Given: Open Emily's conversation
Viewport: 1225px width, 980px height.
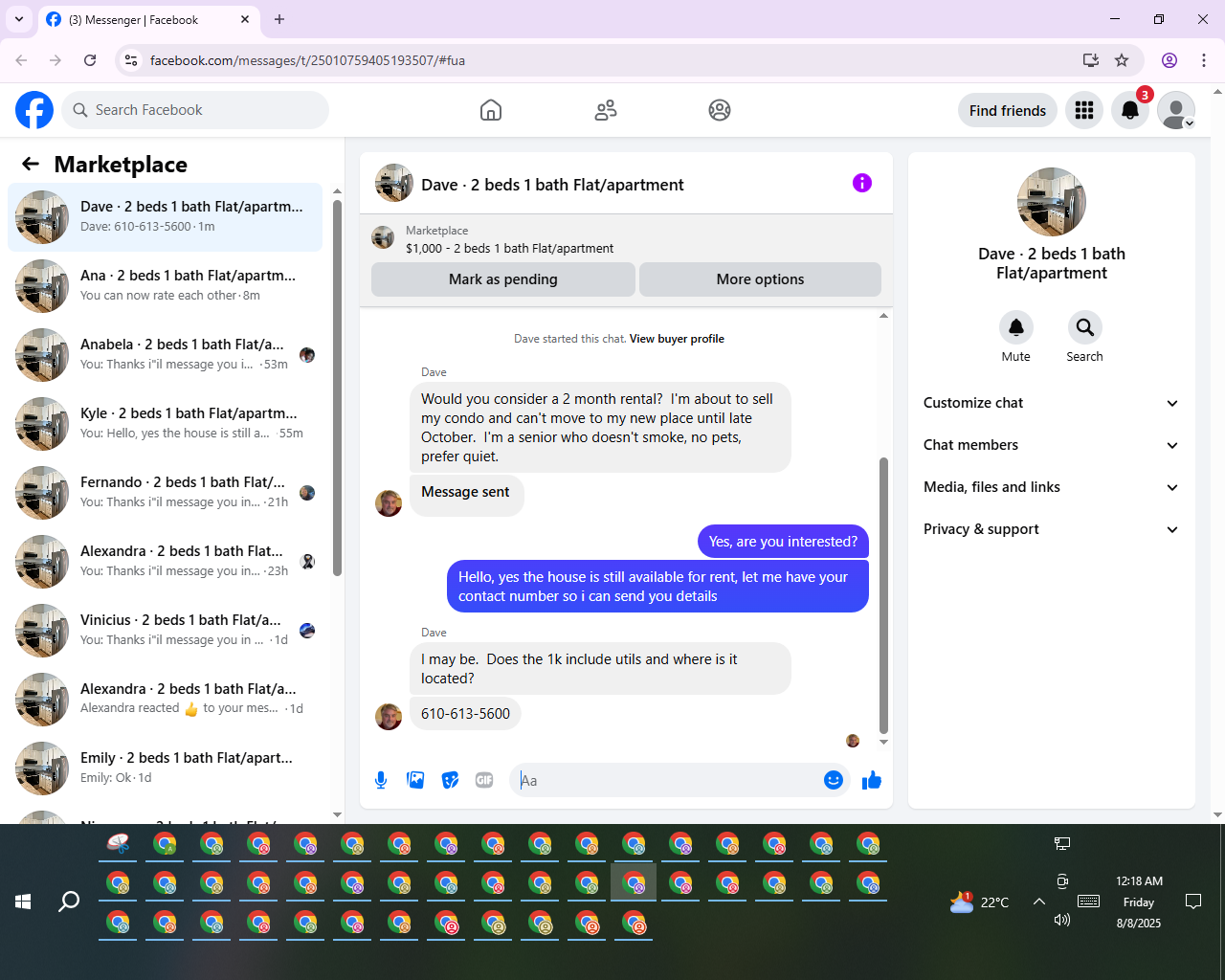Looking at the screenshot, I should pos(165,768).
